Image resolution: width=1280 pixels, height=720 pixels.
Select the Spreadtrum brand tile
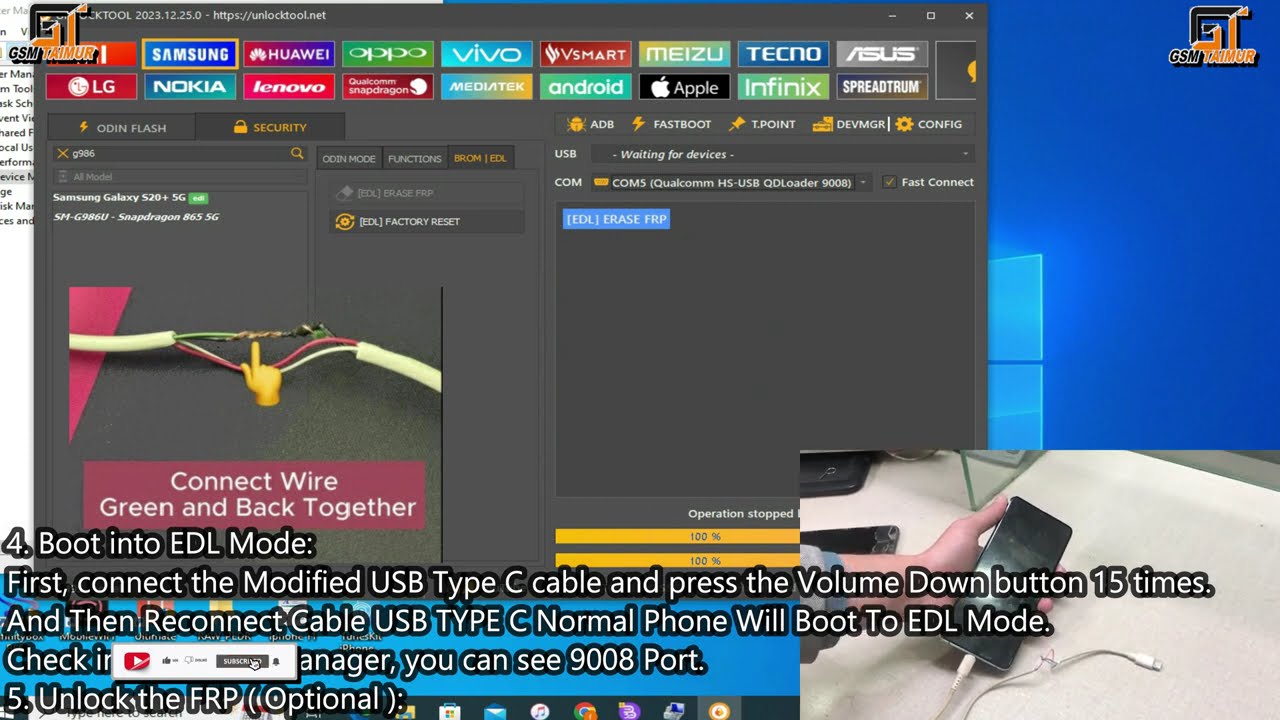(882, 87)
